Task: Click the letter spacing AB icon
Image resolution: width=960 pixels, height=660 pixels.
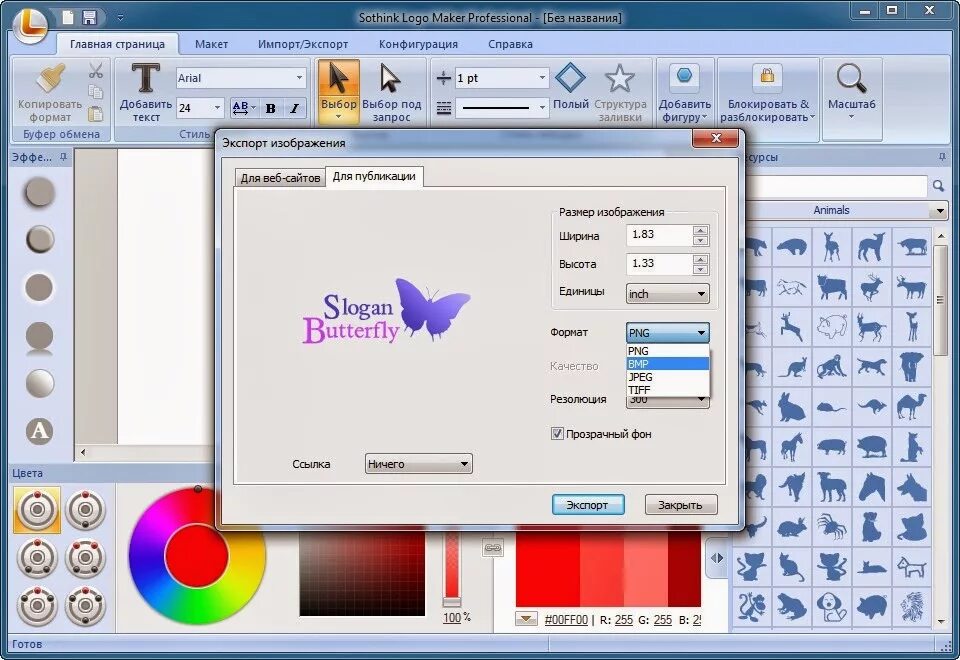Action: (243, 108)
